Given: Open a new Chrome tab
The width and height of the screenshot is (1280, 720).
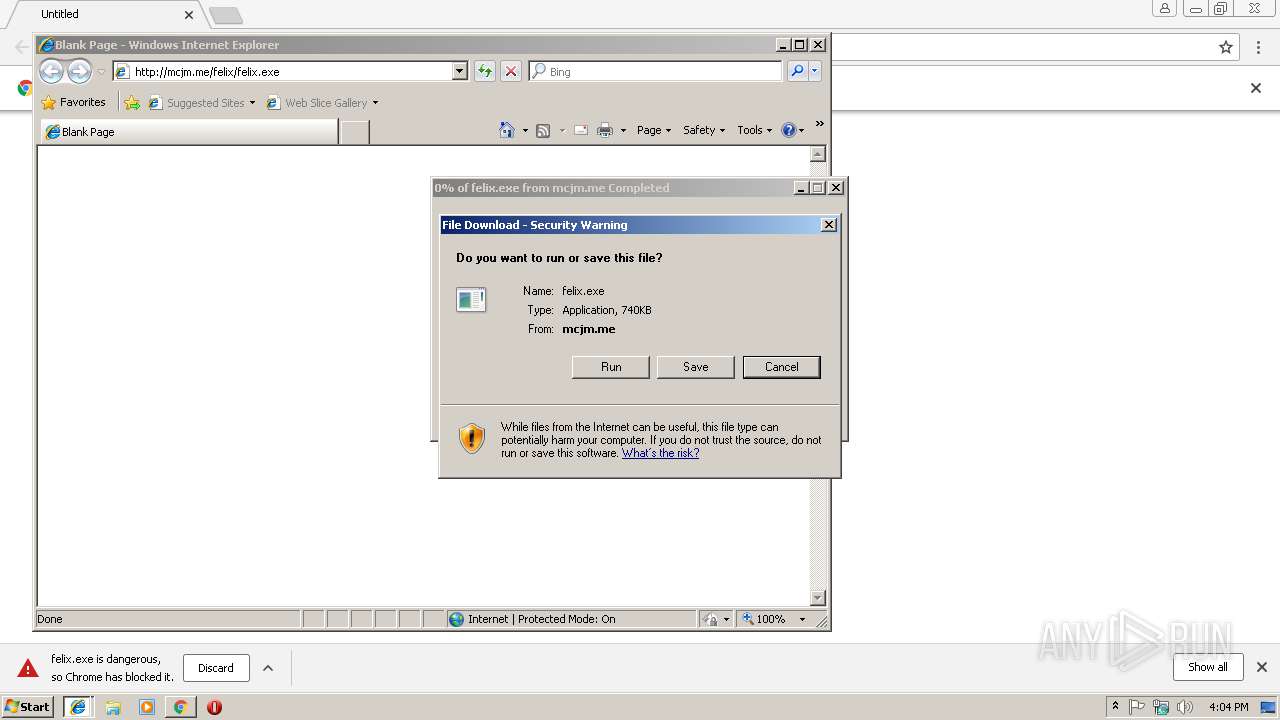Looking at the screenshot, I should pos(226,15).
